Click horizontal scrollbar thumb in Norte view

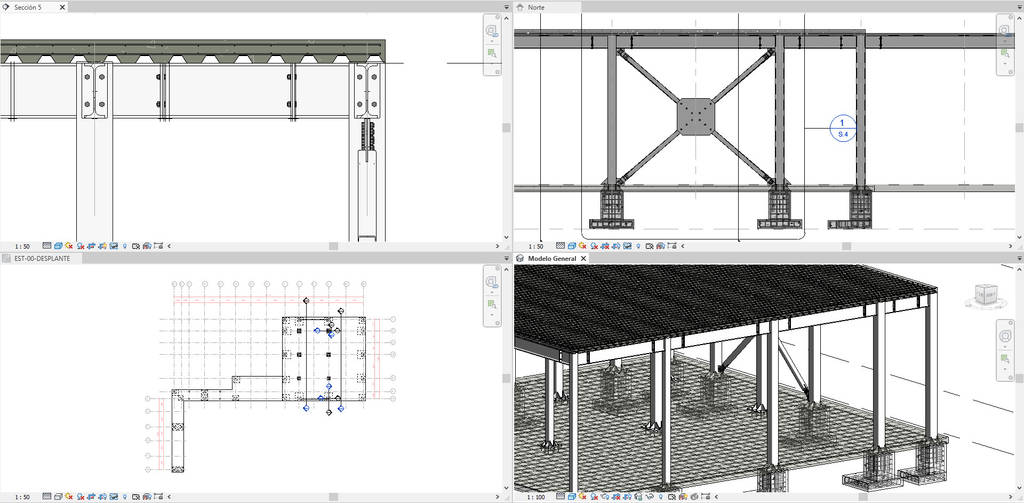click(x=846, y=246)
